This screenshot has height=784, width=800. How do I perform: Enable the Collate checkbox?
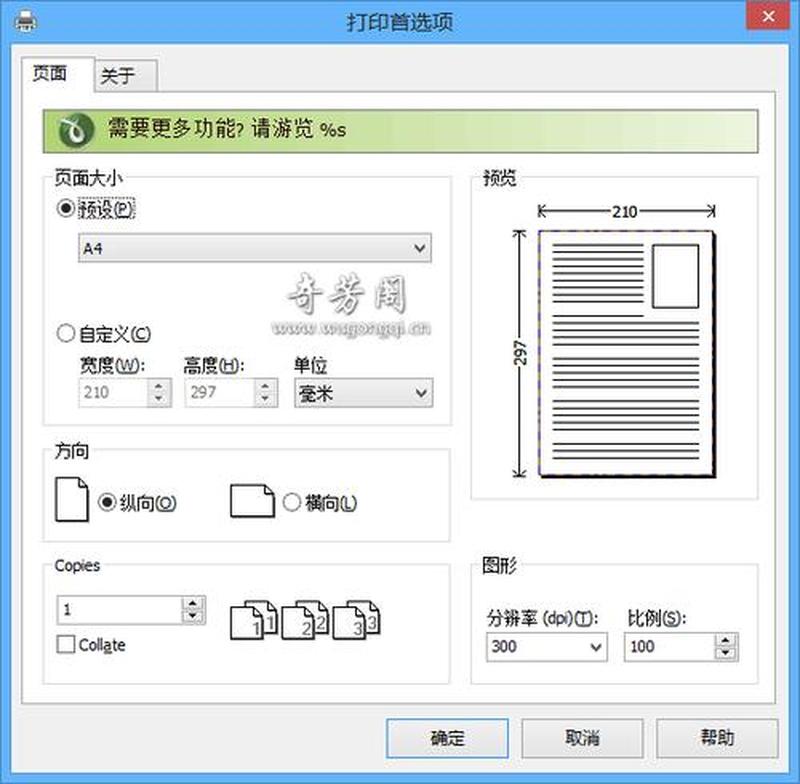click(66, 644)
